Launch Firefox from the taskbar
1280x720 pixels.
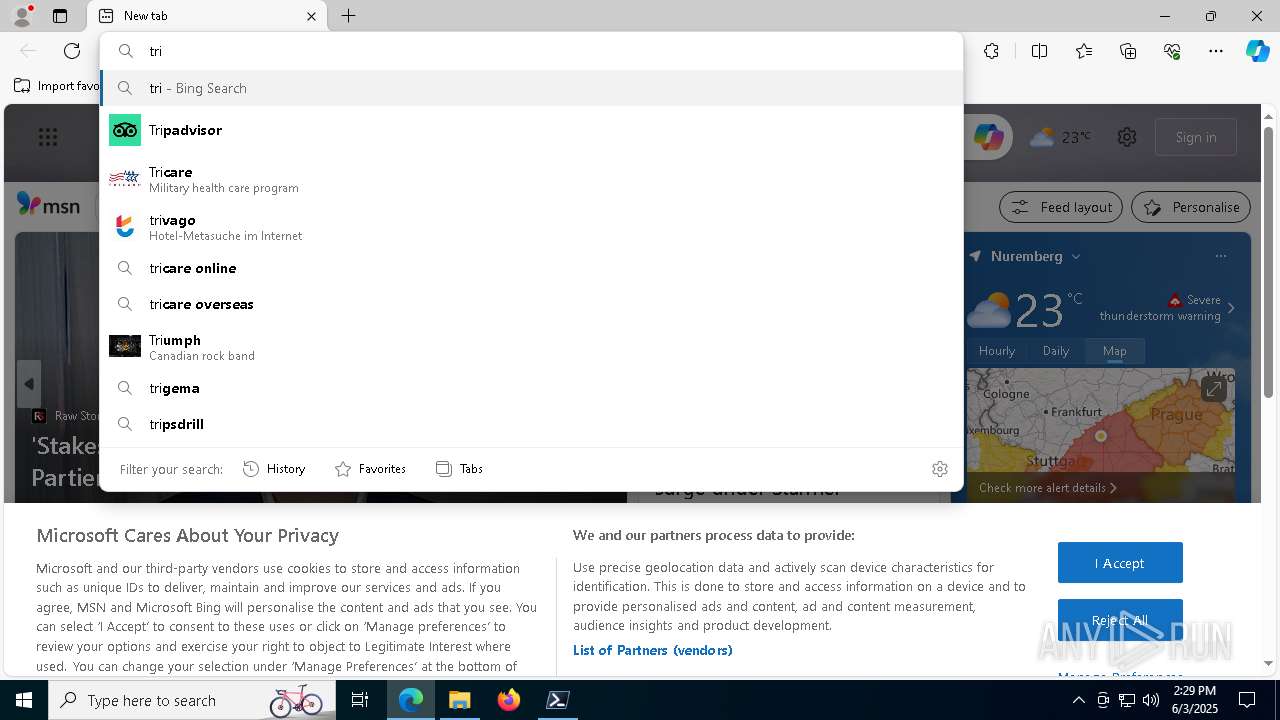click(x=509, y=700)
